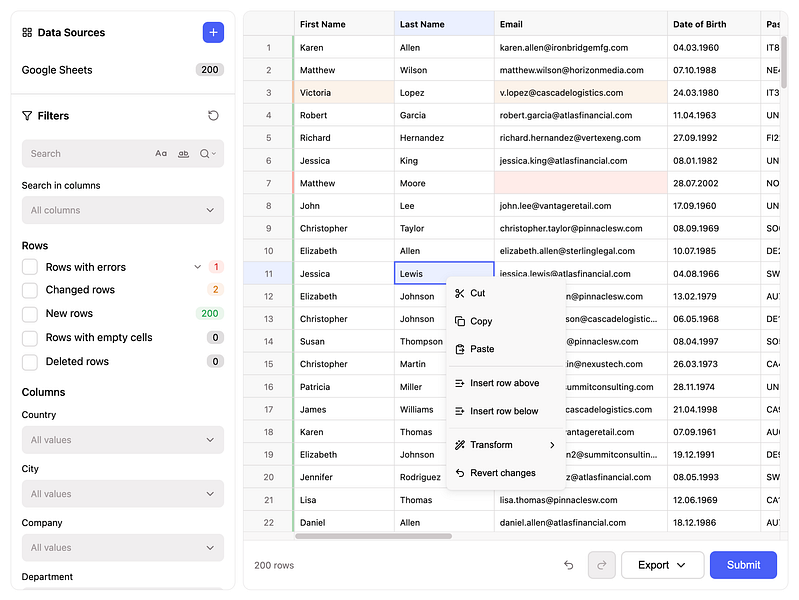Click the blue Submit button
Viewport: 799px width, 600px height.
point(743,565)
